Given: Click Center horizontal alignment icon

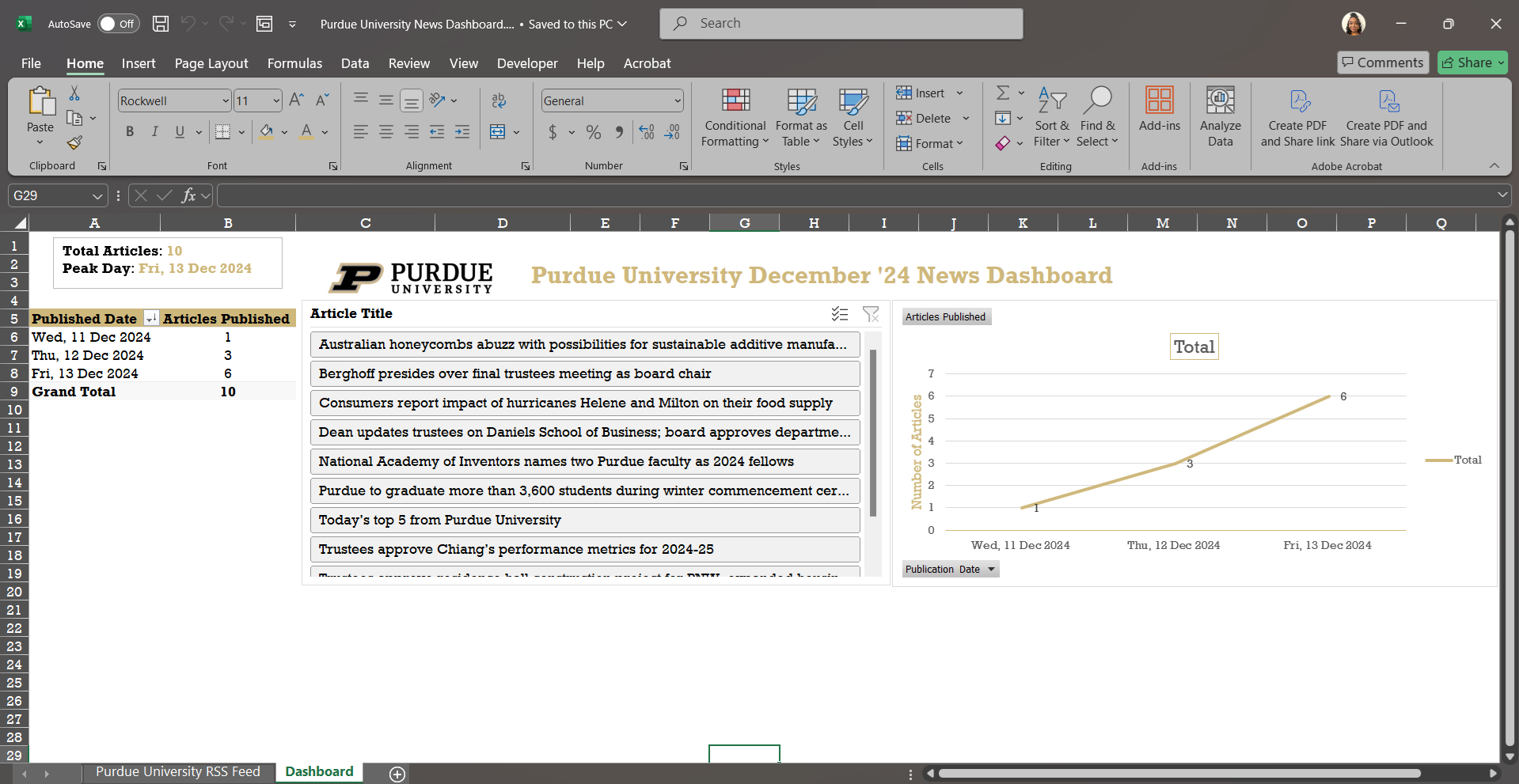Looking at the screenshot, I should [386, 132].
